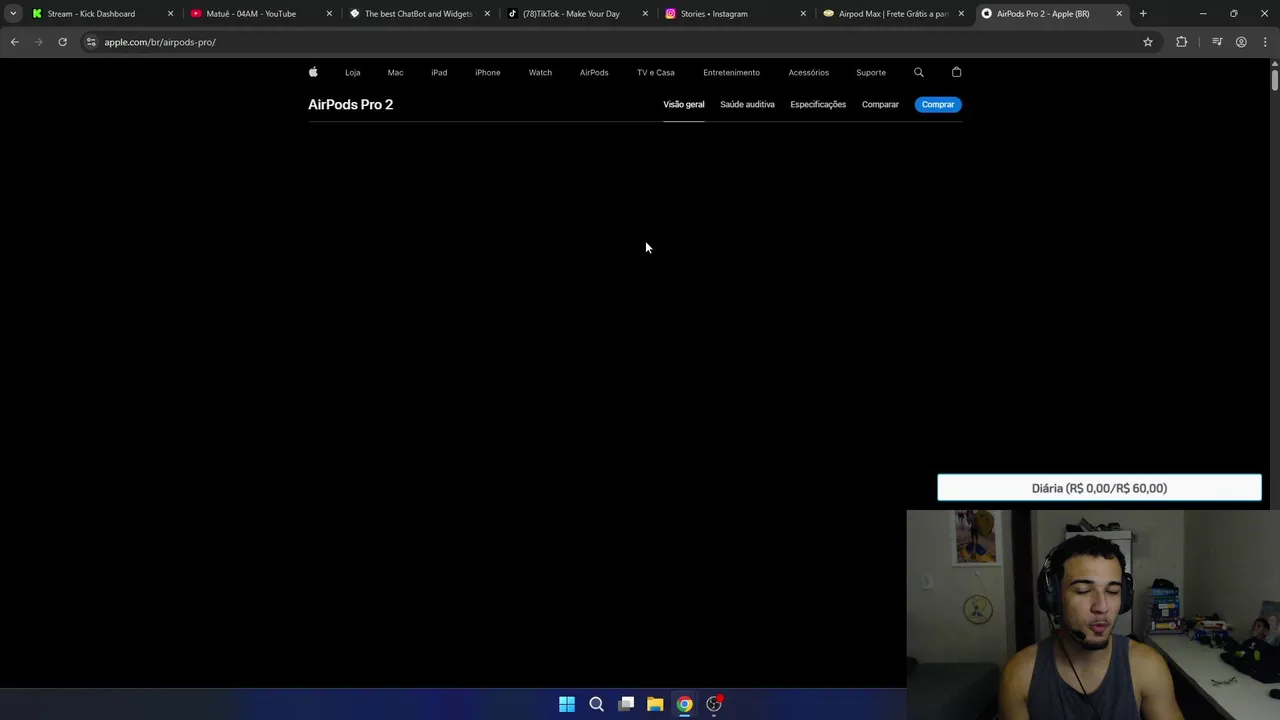Viewport: 1280px width, 720px height.
Task: Open the Loja menu item
Action: point(353,72)
